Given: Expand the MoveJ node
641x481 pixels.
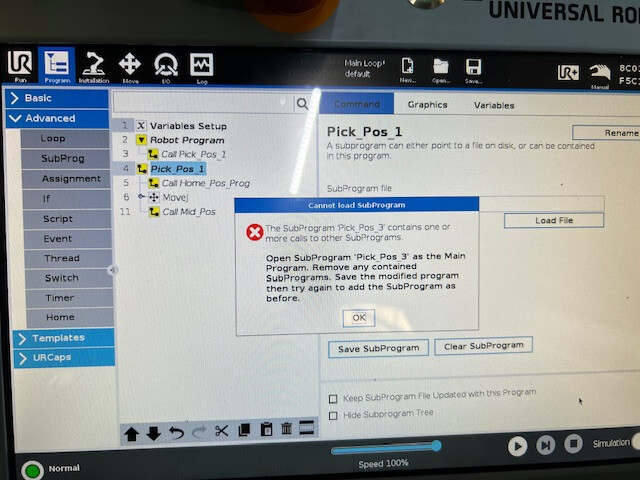Looking at the screenshot, I should click(141, 197).
